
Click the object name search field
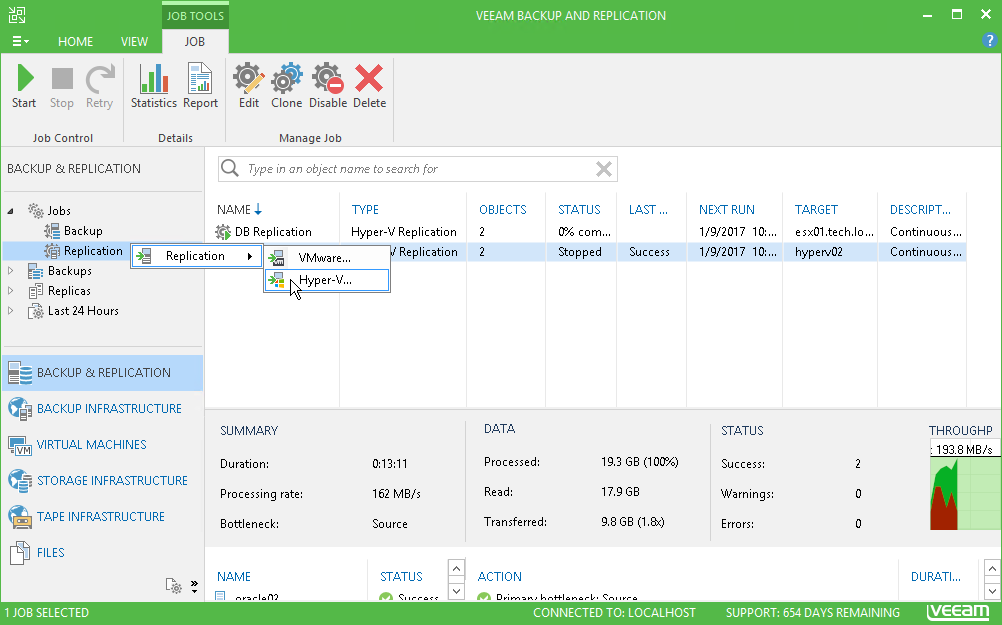click(x=419, y=169)
